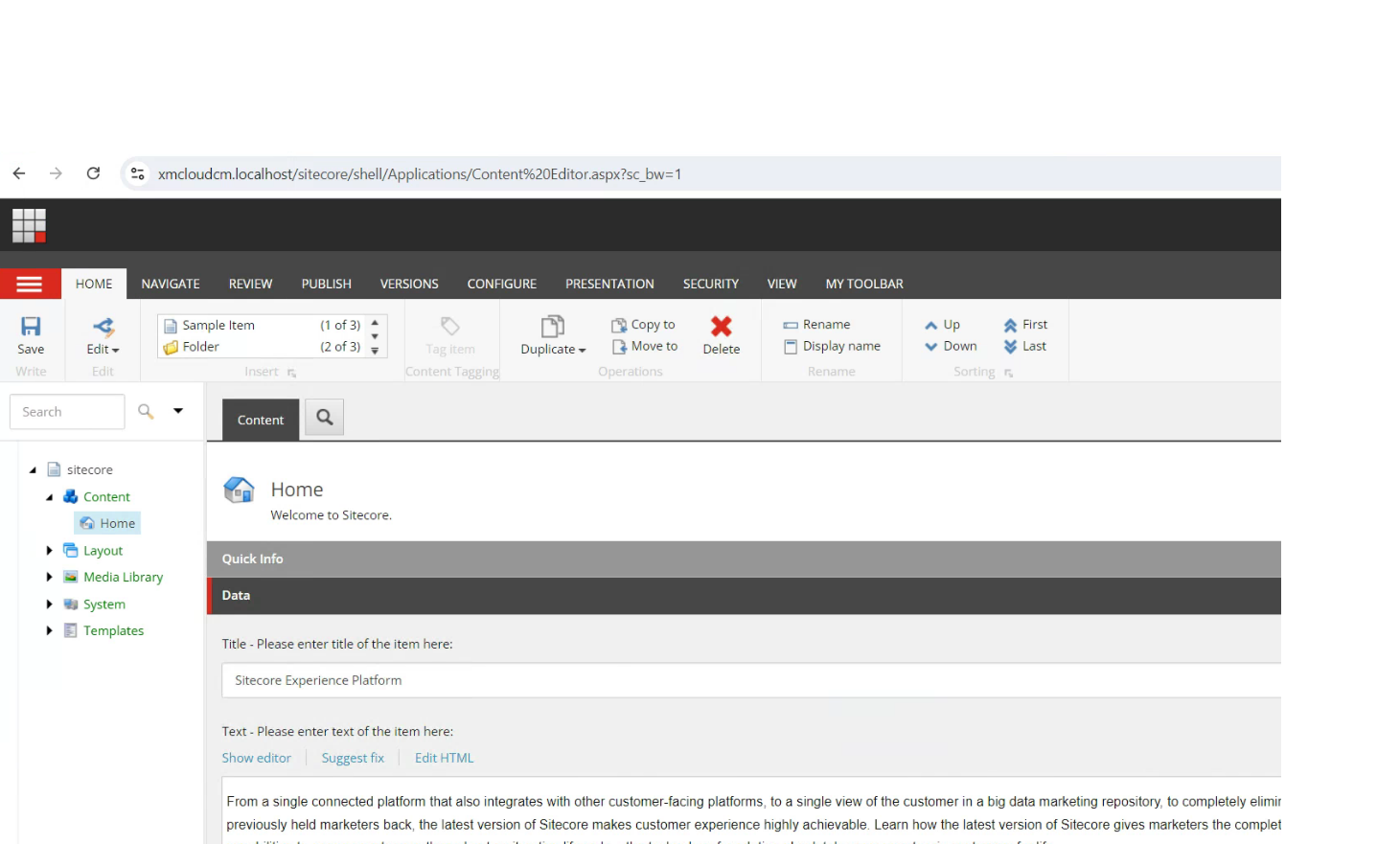Click the search magnifier tab icon
This screenshot has width=1400, height=844.
[x=325, y=418]
